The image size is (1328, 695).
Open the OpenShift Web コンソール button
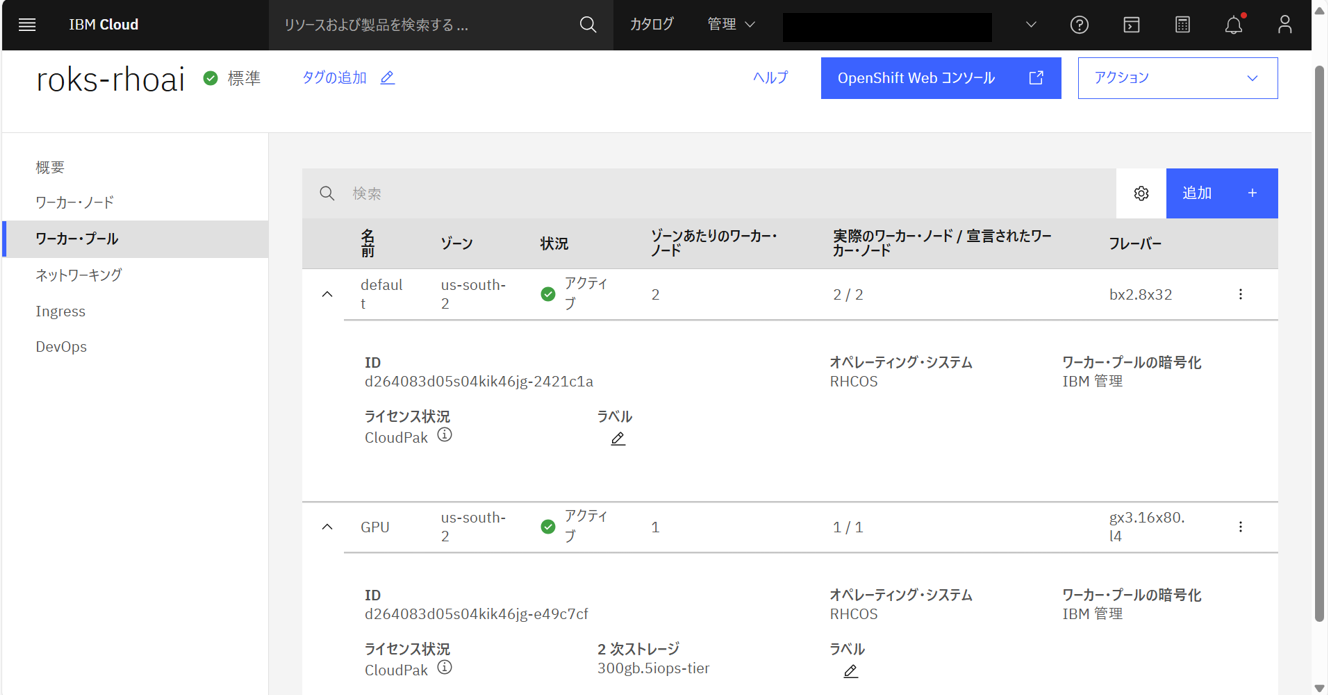tap(941, 78)
